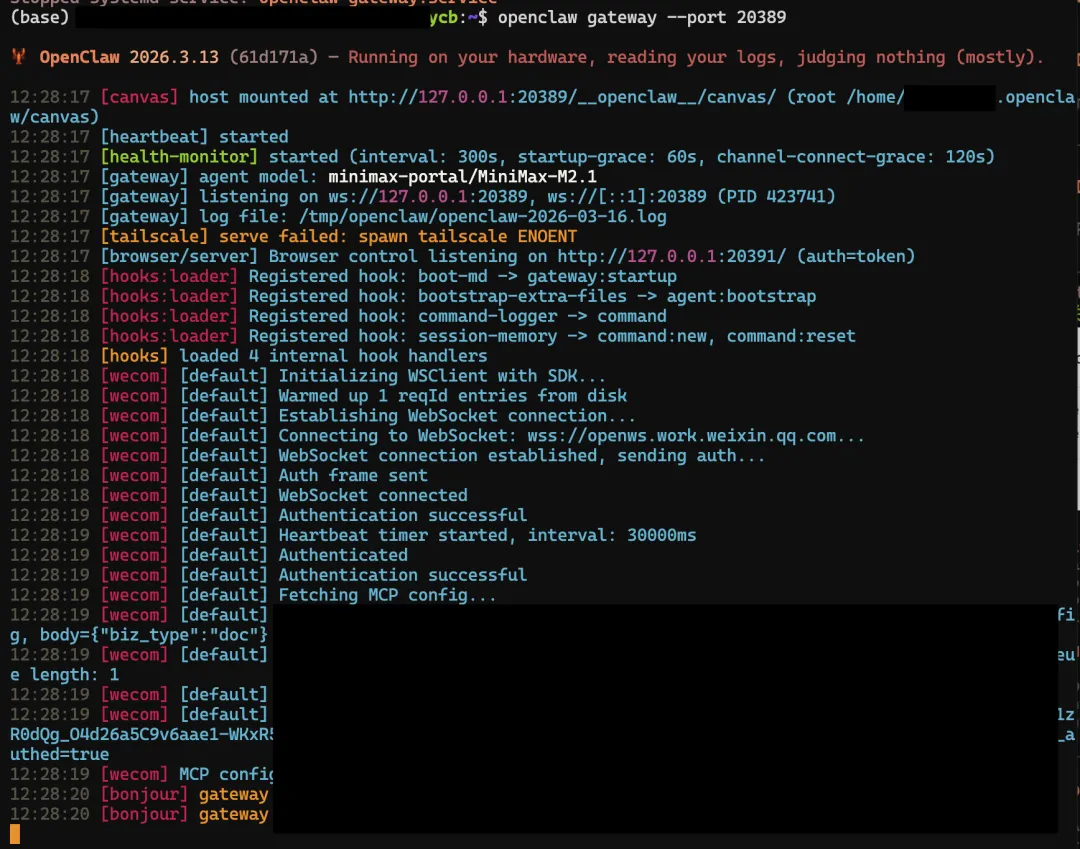Click the command 'openclaw gateway --port 20389'
The image size is (1080, 849).
coord(641,17)
